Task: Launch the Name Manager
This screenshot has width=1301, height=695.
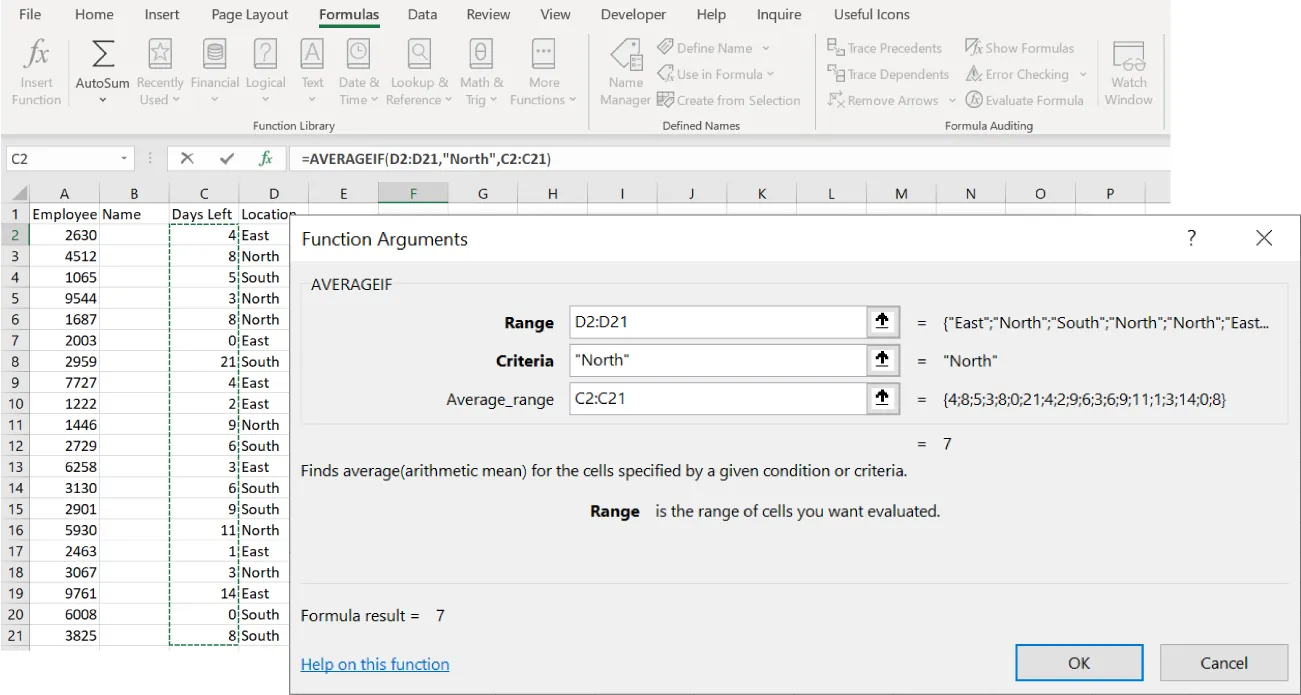Action: pos(625,73)
